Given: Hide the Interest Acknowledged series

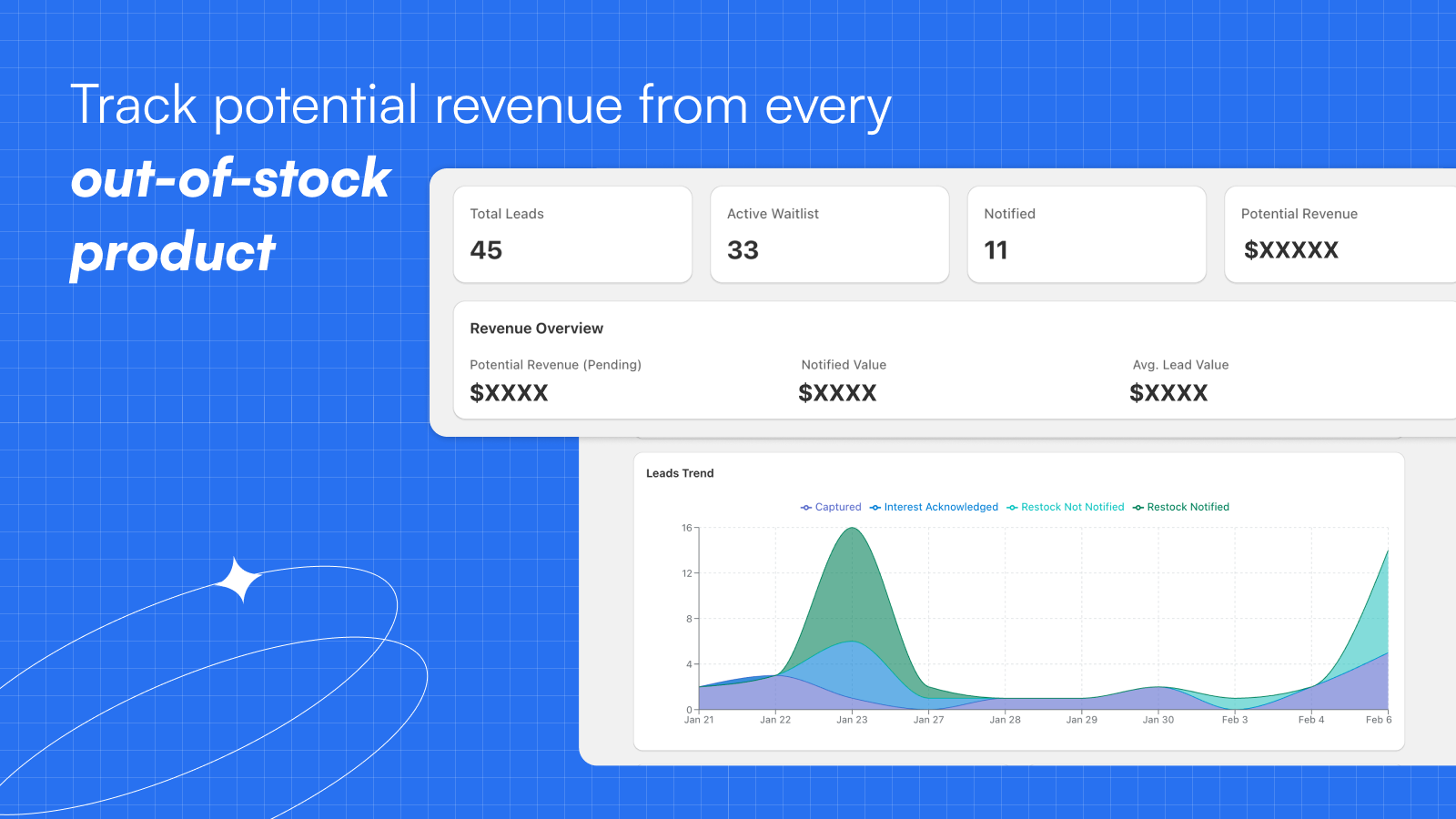Looking at the screenshot, I should point(934,507).
